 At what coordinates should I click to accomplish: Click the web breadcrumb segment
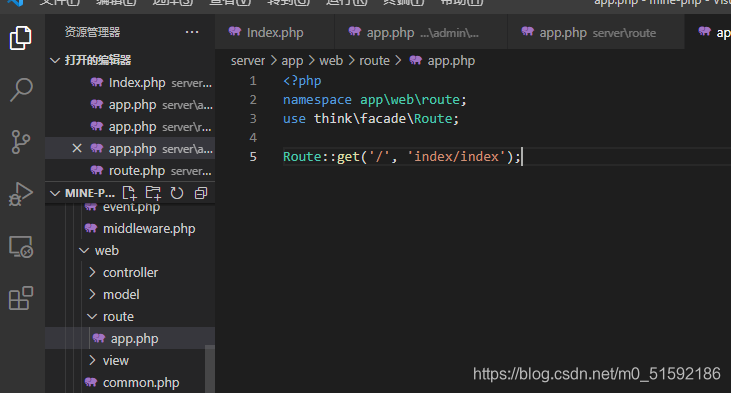pyautogui.click(x=331, y=61)
